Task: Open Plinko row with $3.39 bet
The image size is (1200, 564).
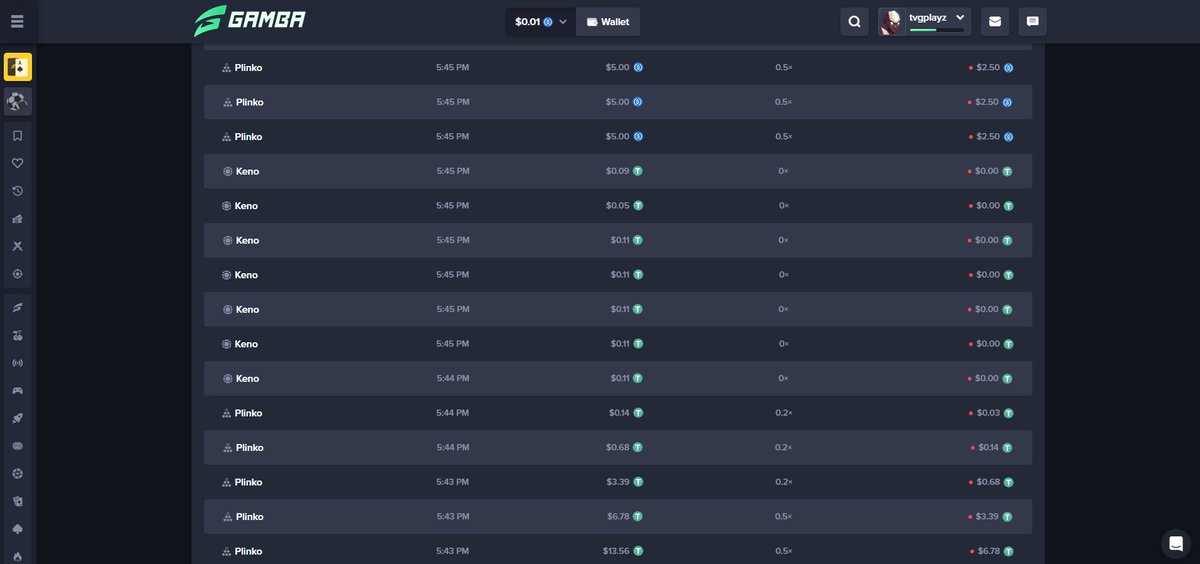Action: click(618, 482)
